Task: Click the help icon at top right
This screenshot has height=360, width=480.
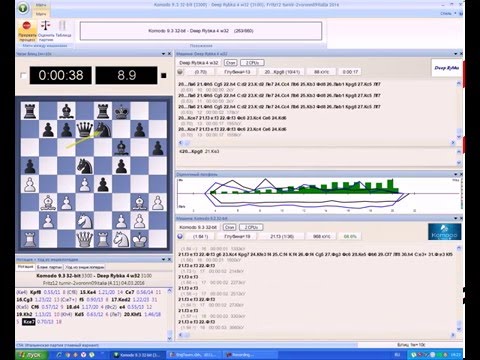Action: pyautogui.click(x=461, y=14)
